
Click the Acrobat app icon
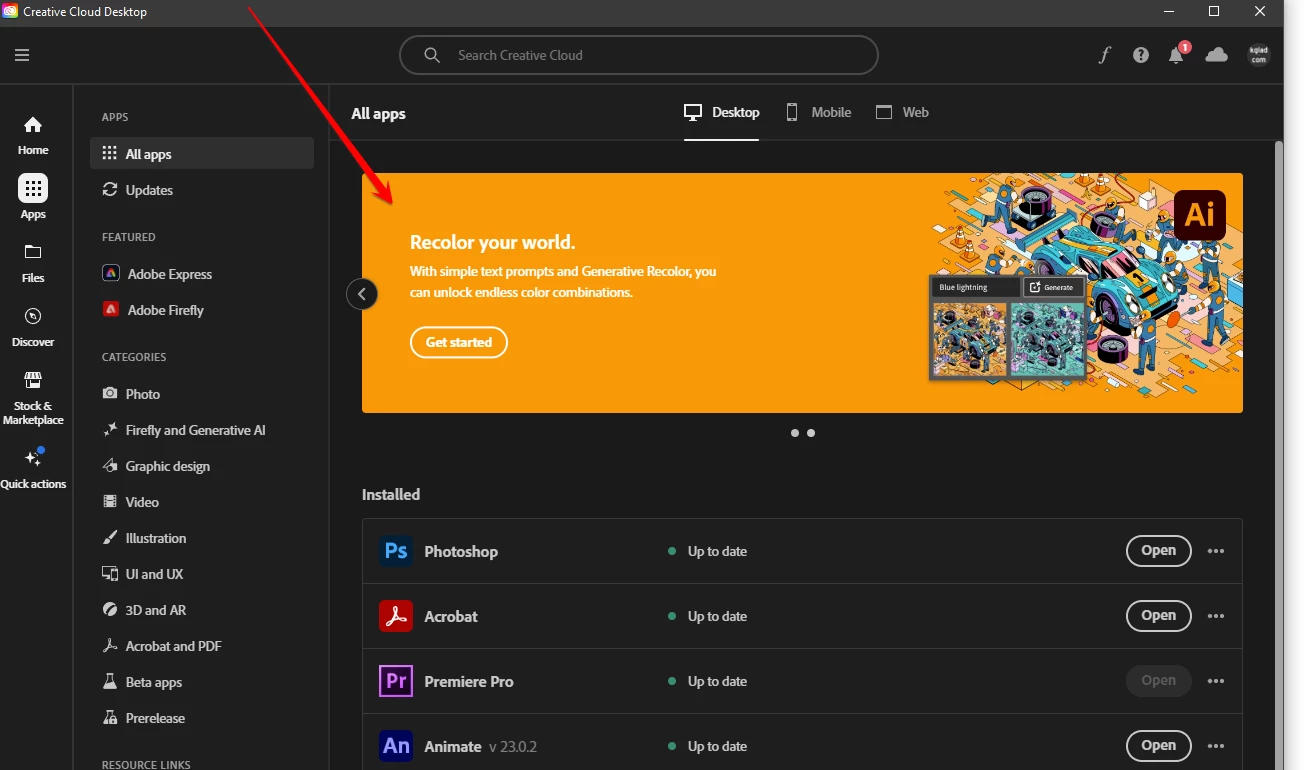coord(396,616)
